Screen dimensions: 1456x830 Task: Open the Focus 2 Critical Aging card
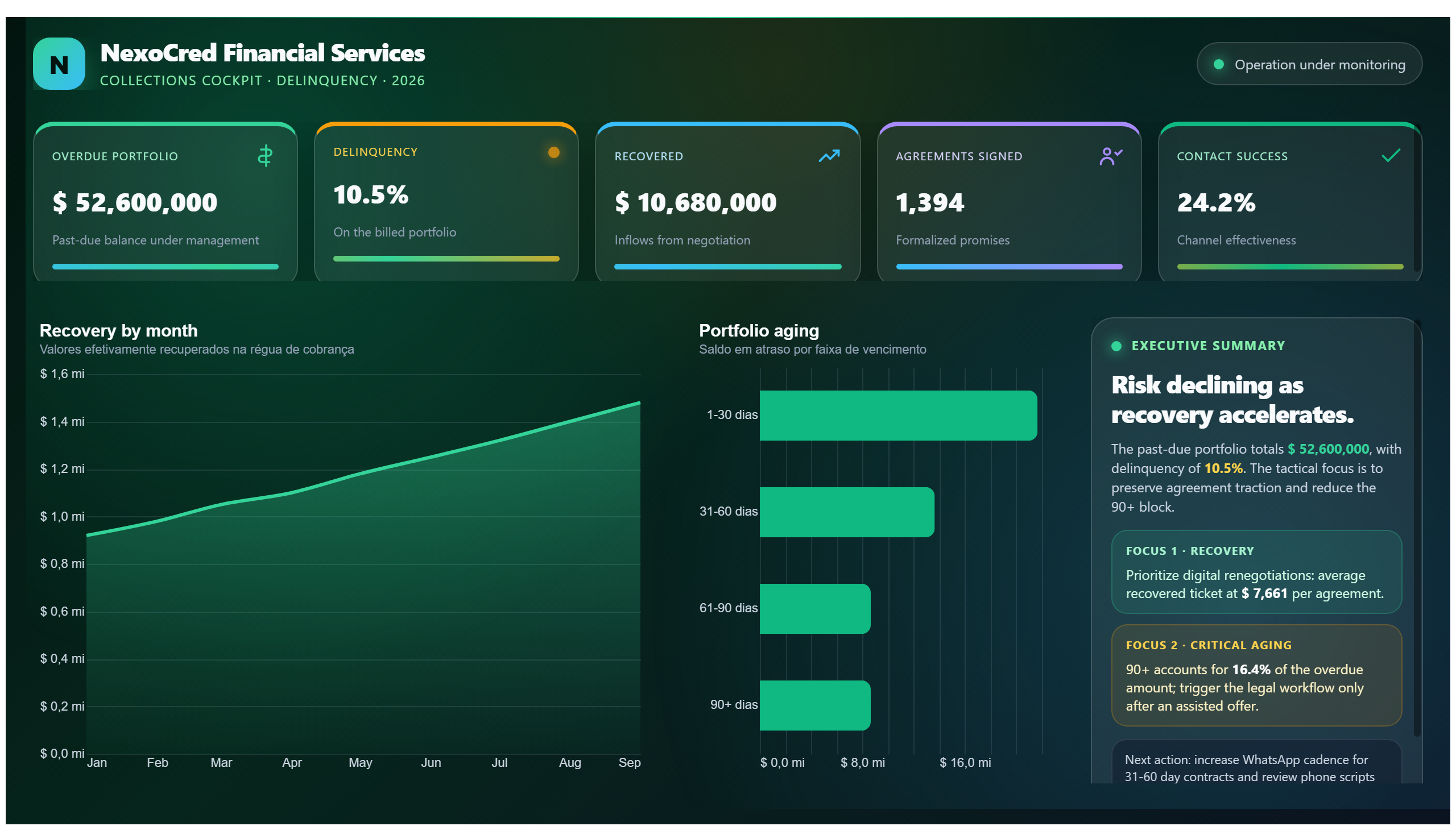coord(1256,675)
